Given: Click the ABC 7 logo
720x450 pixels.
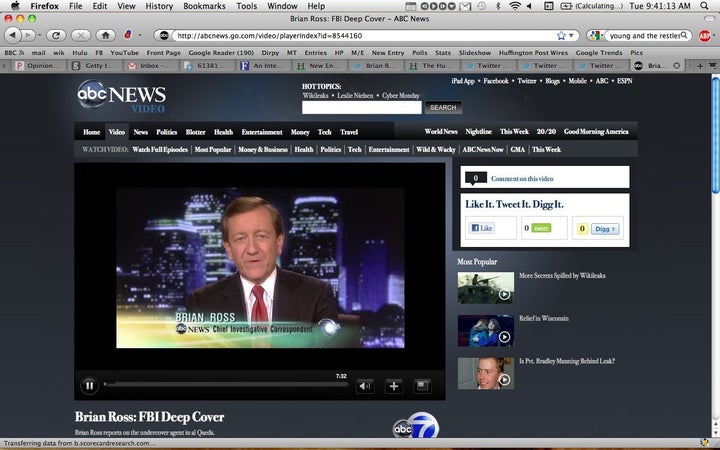Looking at the screenshot, I should click(416, 426).
